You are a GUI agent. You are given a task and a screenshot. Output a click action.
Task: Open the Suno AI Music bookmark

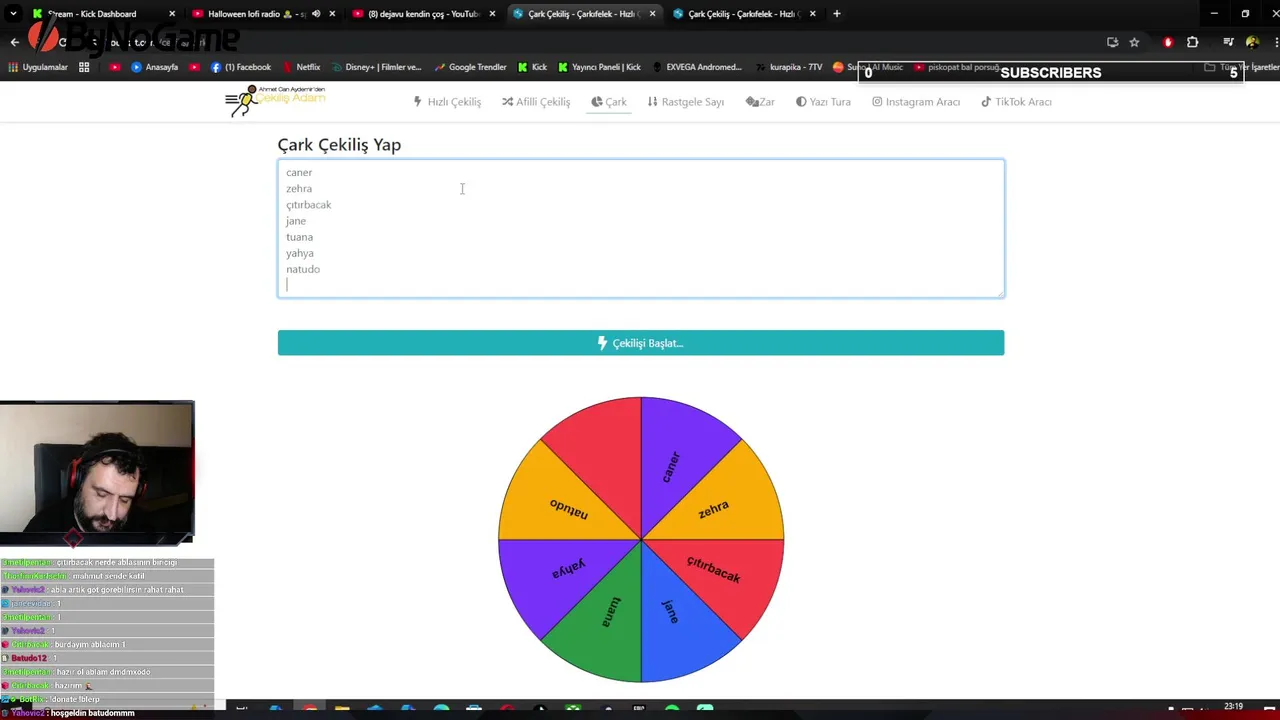[x=868, y=67]
